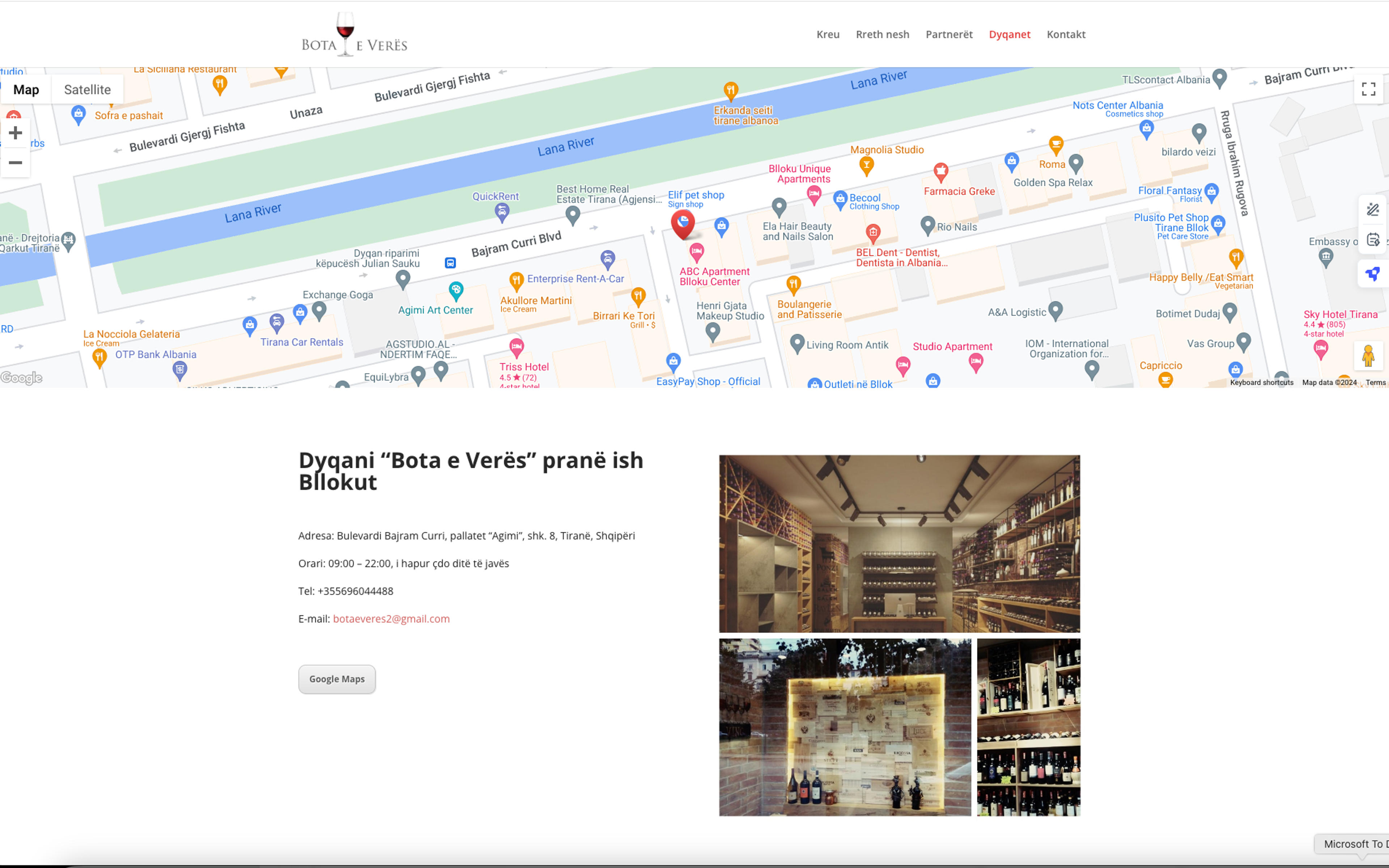Click the Sofra e pashait label
Image resolution: width=1389 pixels, height=868 pixels.
[129, 115]
